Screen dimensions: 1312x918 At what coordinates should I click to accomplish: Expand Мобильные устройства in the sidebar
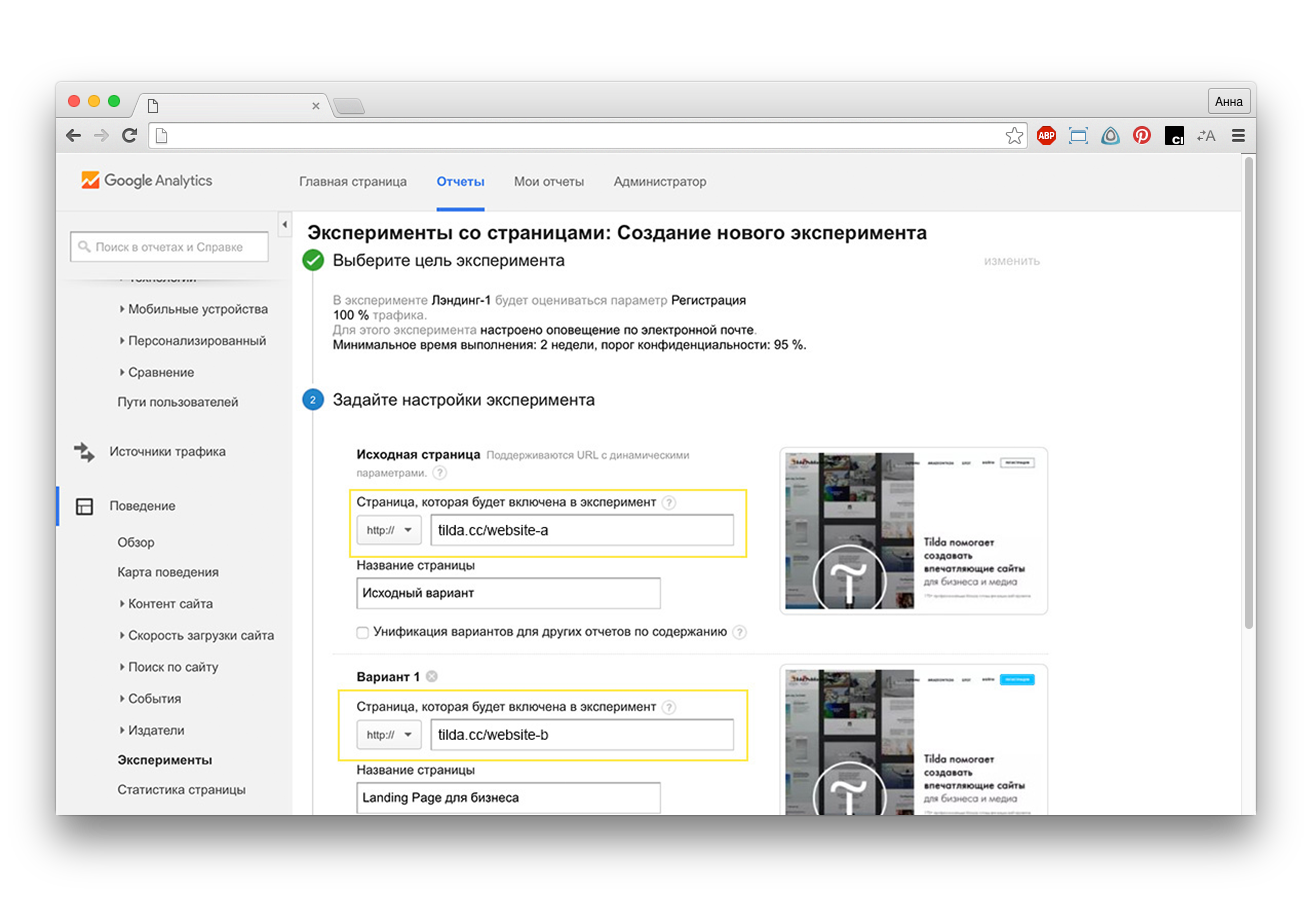pyautogui.click(x=197, y=310)
